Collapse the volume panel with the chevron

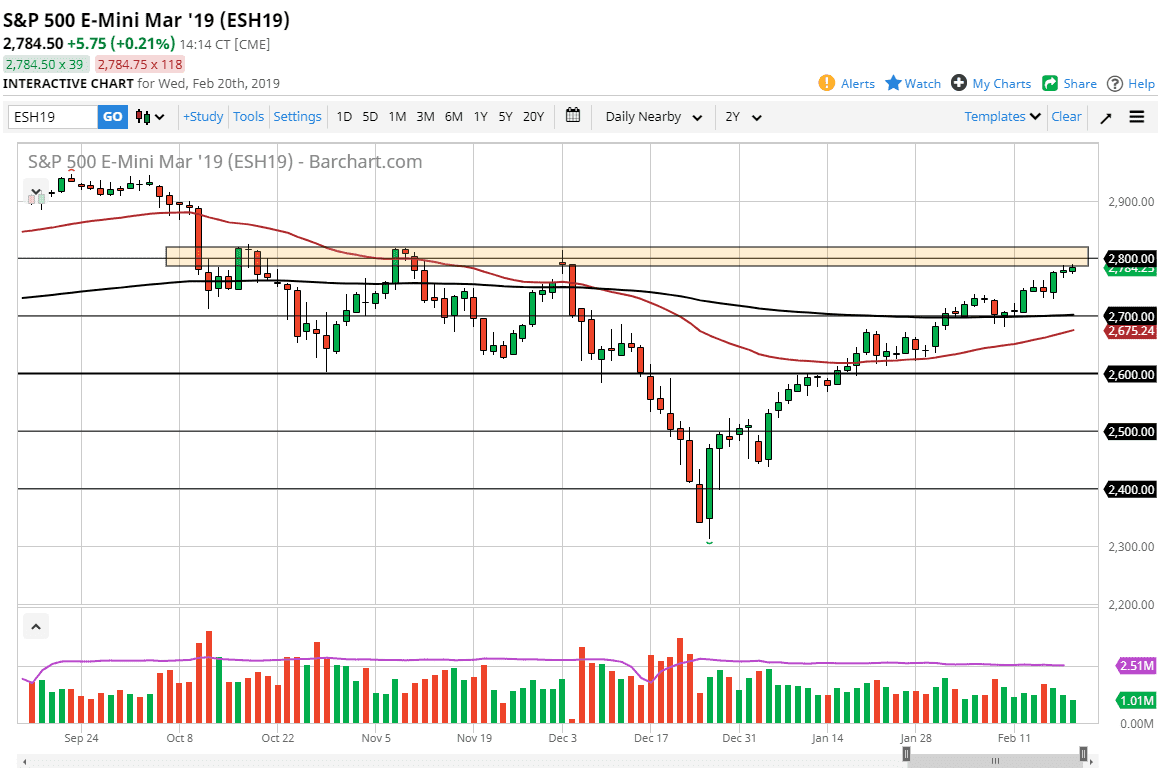36,625
